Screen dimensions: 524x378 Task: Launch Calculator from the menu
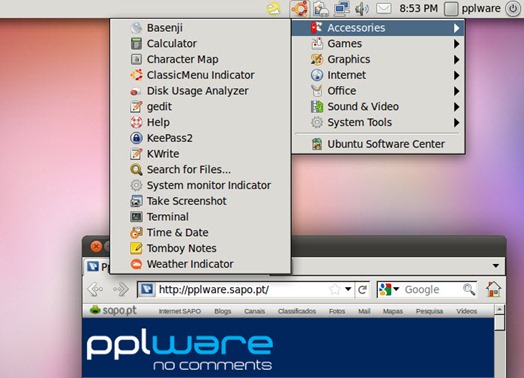coord(201,43)
